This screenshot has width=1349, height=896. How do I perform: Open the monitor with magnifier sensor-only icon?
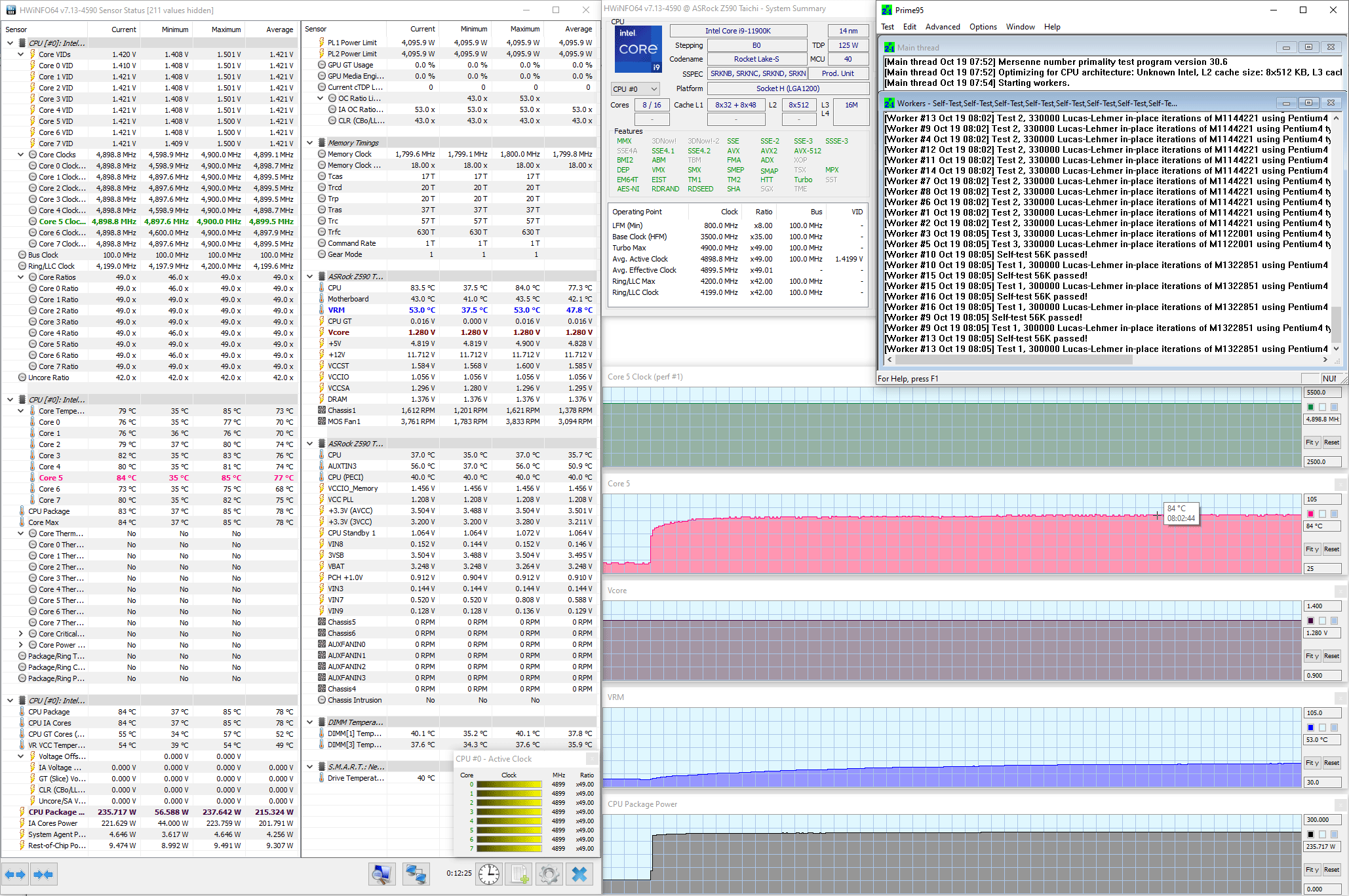(x=381, y=874)
